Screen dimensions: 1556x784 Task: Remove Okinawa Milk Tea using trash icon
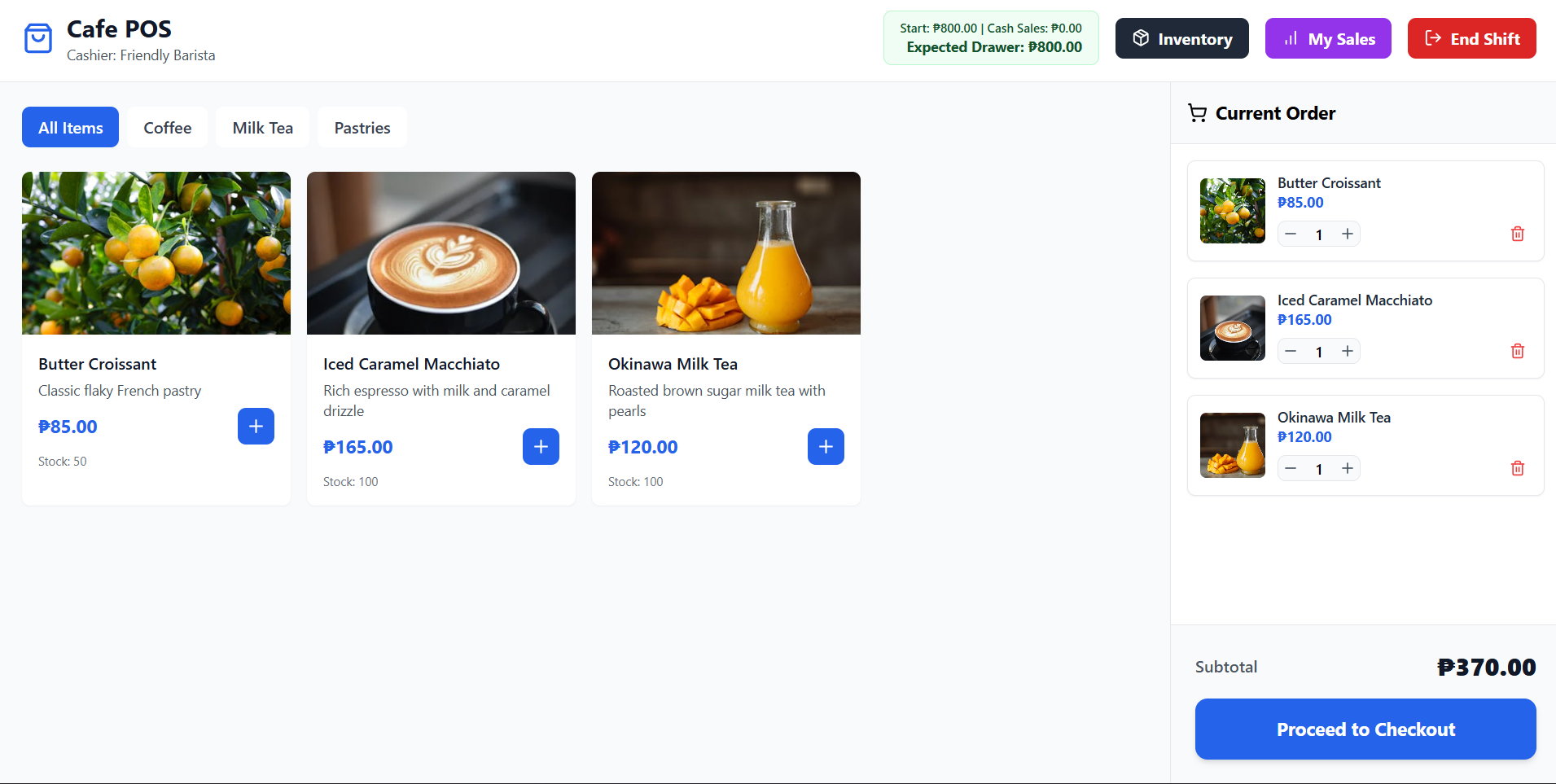pyautogui.click(x=1518, y=468)
